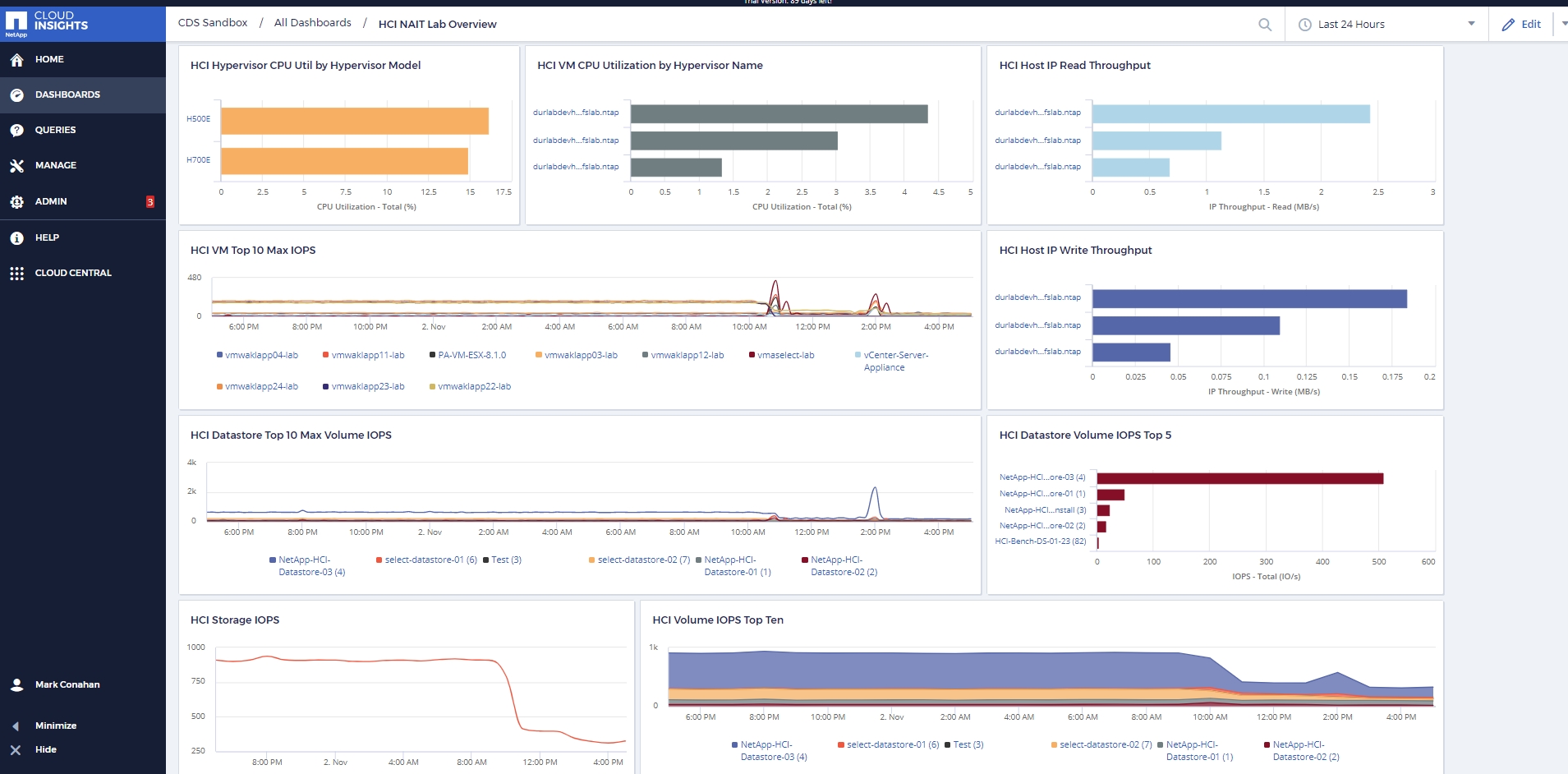
Task: Click the longest blue bar in HCI Host IP Write Throughput
Action: coord(1249,299)
